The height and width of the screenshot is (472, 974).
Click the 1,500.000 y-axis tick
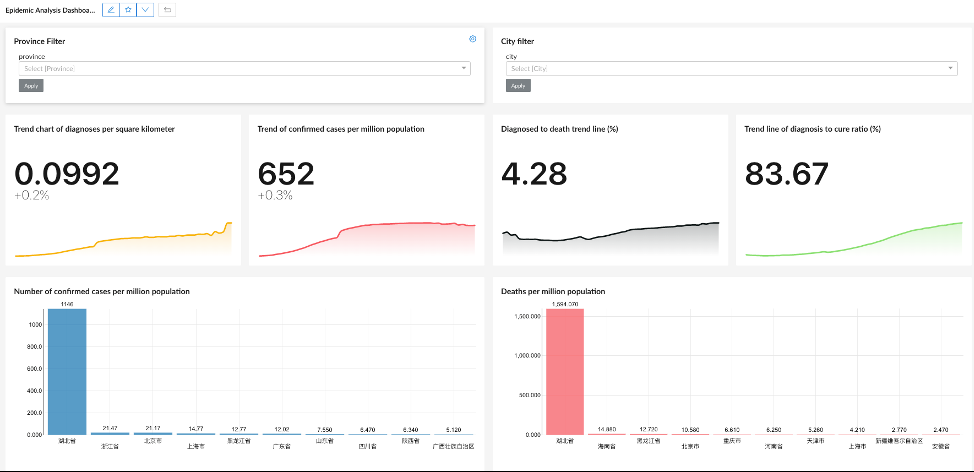(x=528, y=316)
